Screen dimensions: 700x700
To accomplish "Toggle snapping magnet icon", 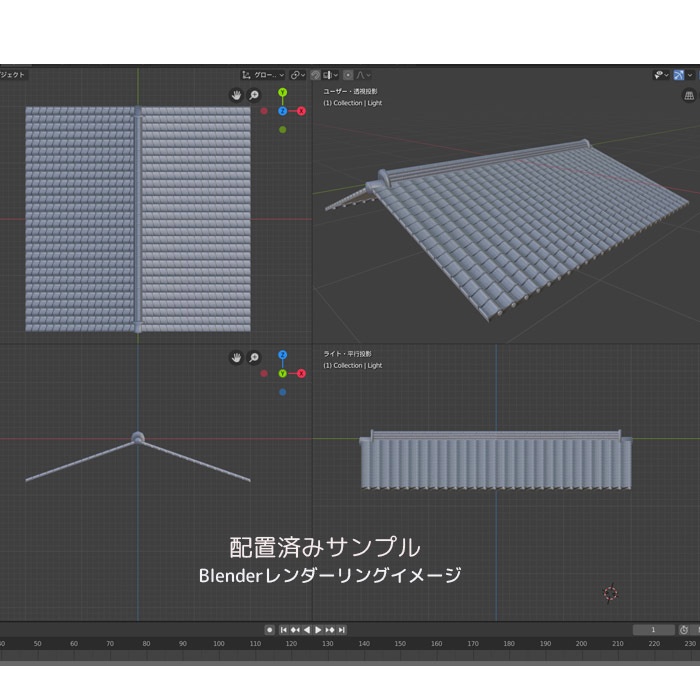I will pyautogui.click(x=316, y=75).
